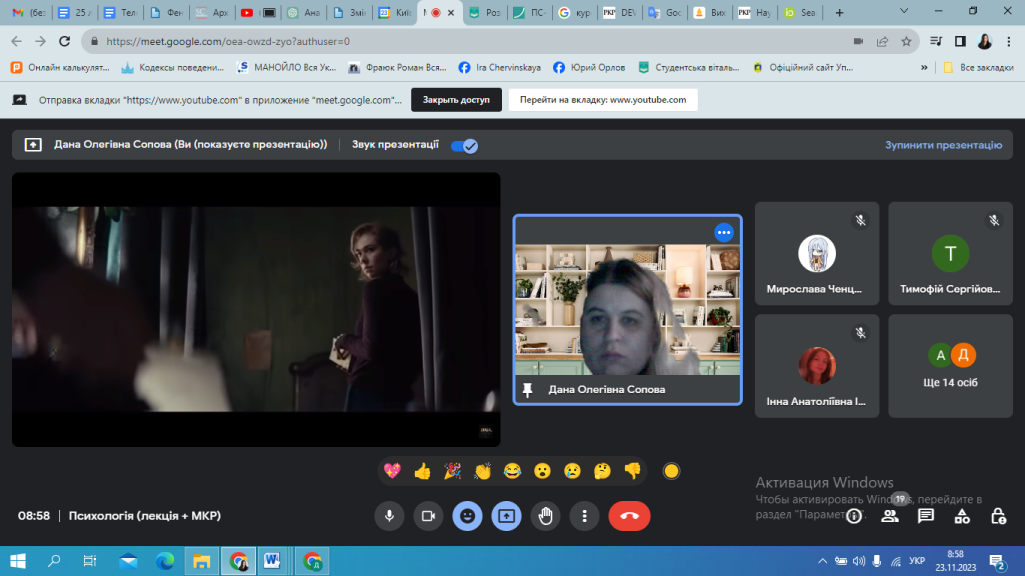Click the present screen button
The width and height of the screenshot is (1025, 576).
click(506, 516)
